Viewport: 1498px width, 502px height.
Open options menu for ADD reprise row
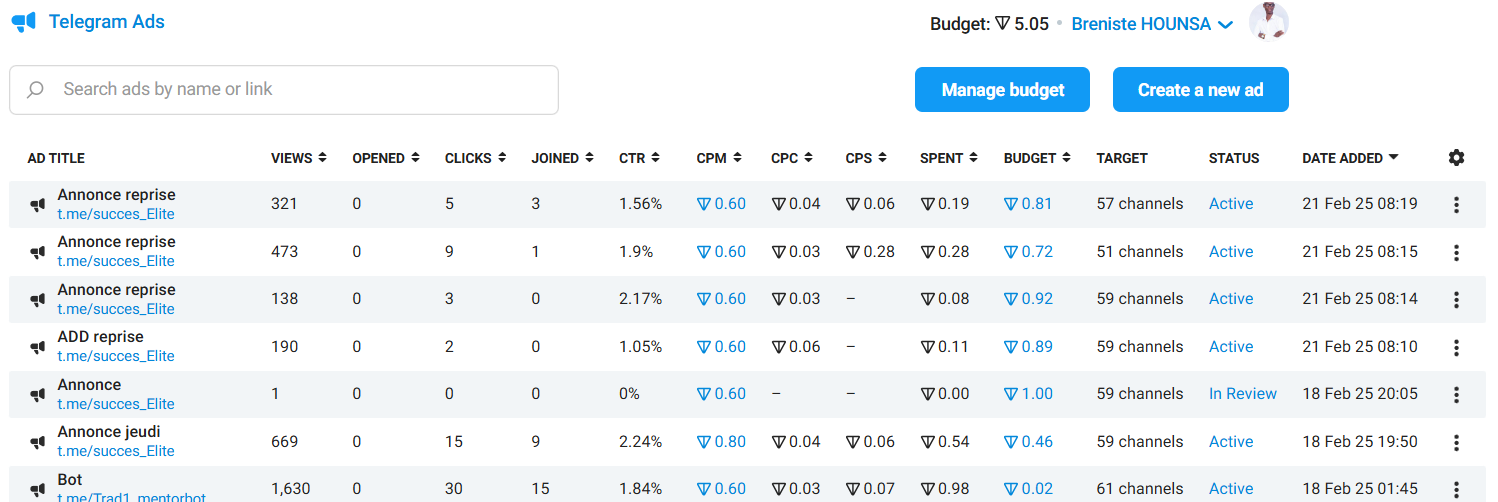1456,347
